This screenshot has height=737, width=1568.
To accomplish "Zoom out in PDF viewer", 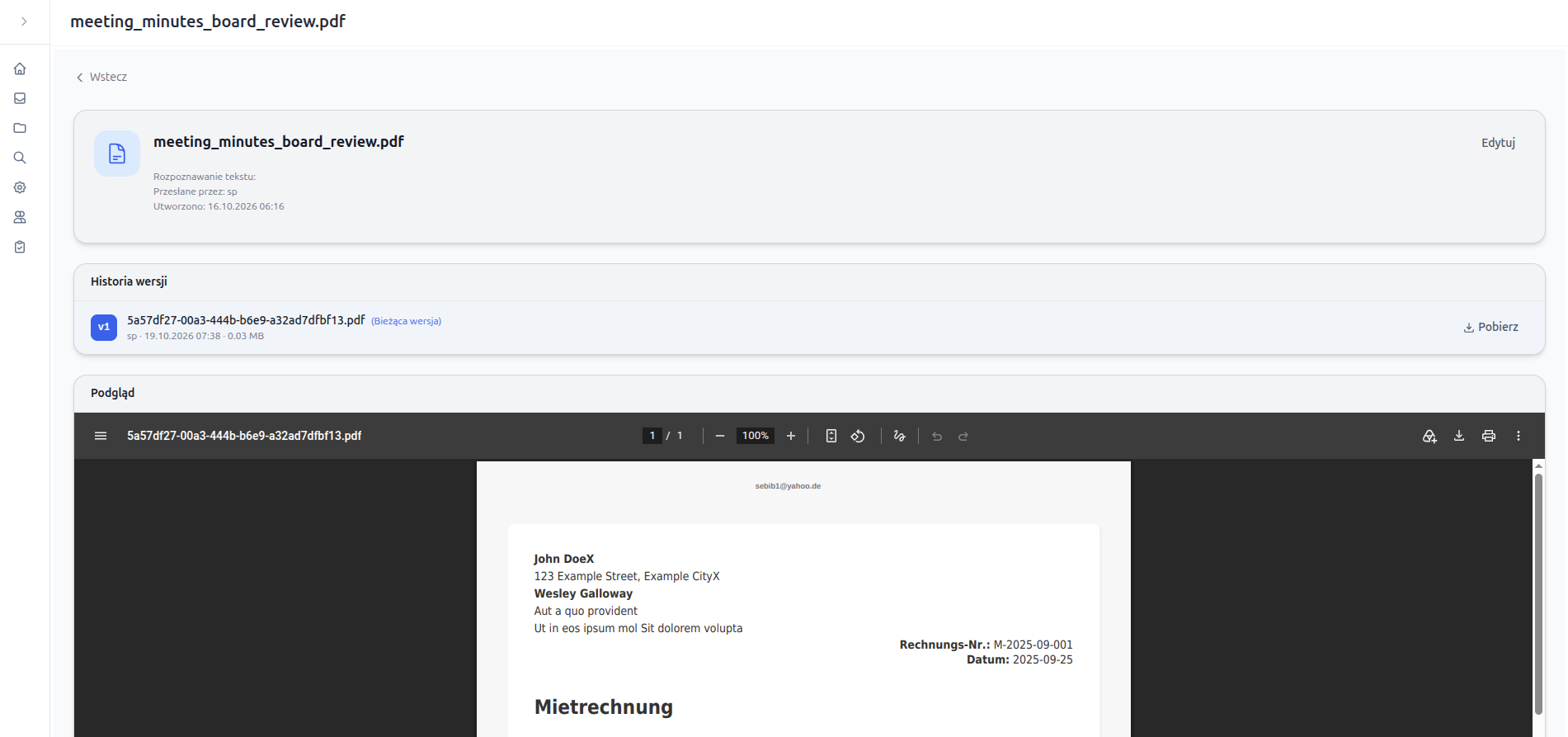I will tap(720, 436).
